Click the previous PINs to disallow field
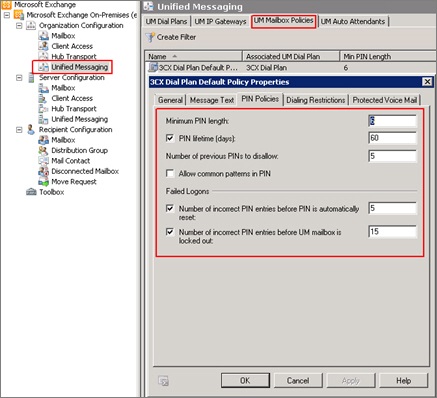This screenshot has width=437, height=398. coord(392,156)
